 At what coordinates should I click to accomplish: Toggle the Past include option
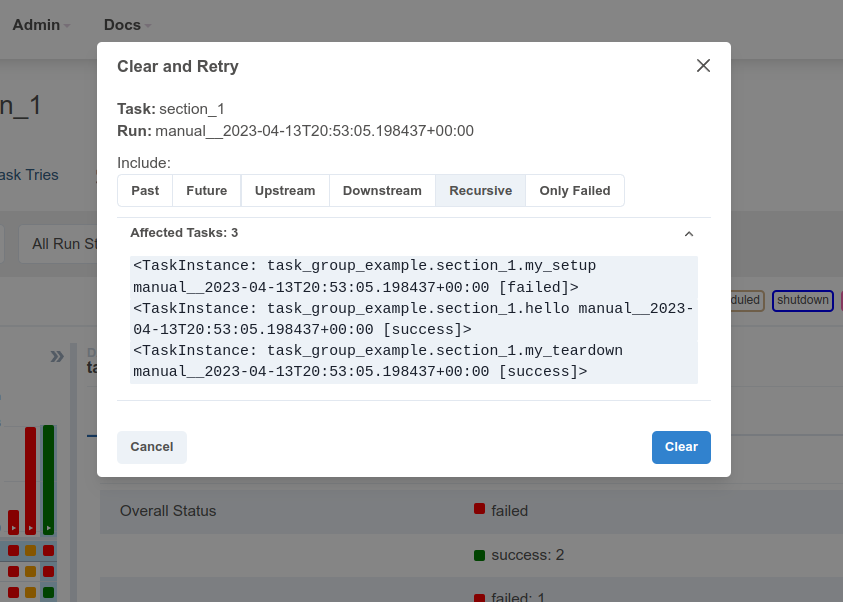[145, 191]
